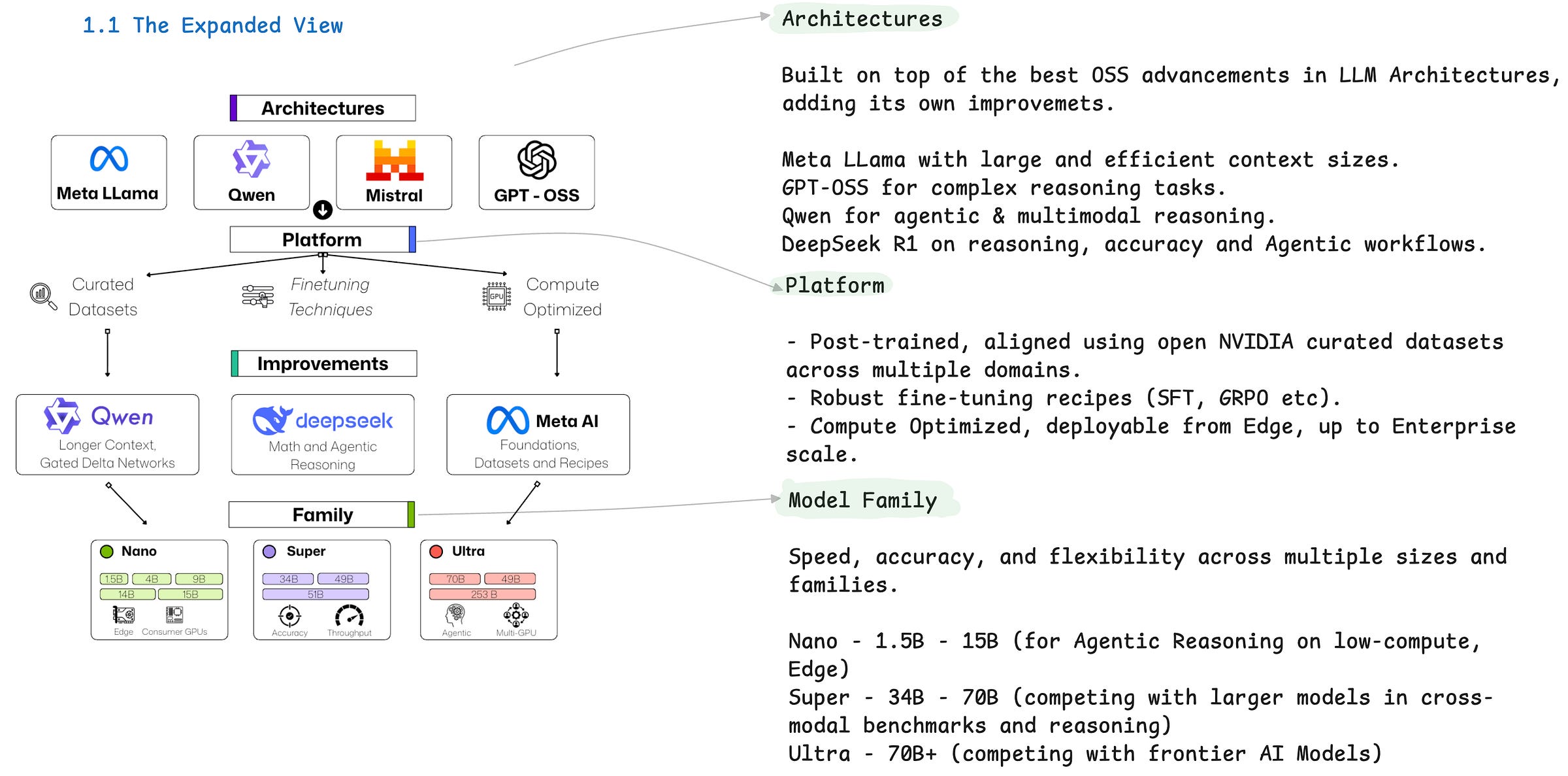Screen dimensions: 1568x776
Task: Click the 1.1 The Expanded View title
Action: pyautogui.click(x=212, y=25)
